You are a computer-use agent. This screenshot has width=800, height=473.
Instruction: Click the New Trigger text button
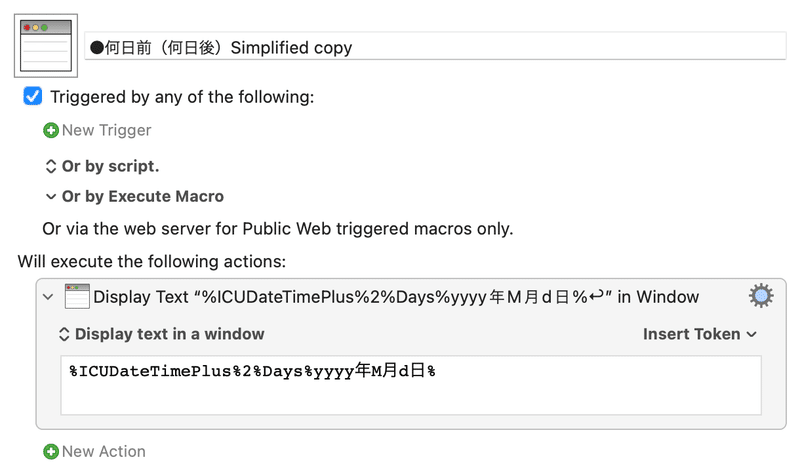pos(107,131)
